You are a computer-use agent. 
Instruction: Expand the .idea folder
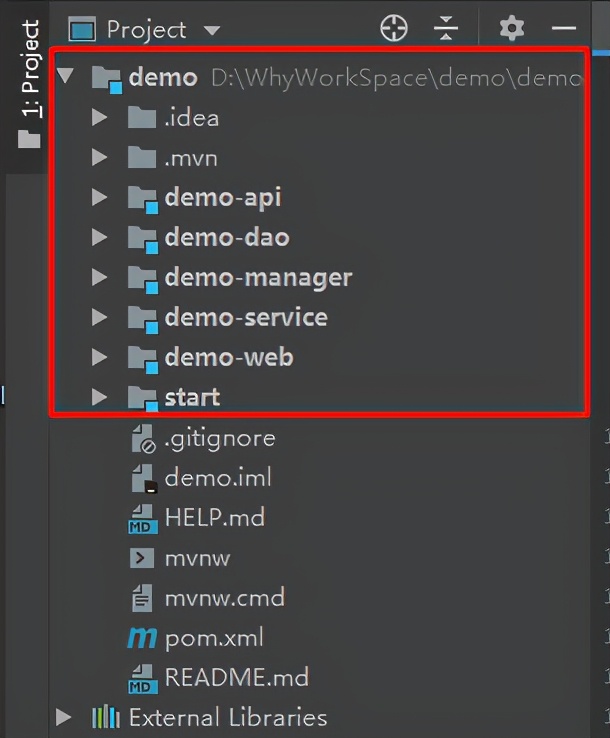[98, 118]
